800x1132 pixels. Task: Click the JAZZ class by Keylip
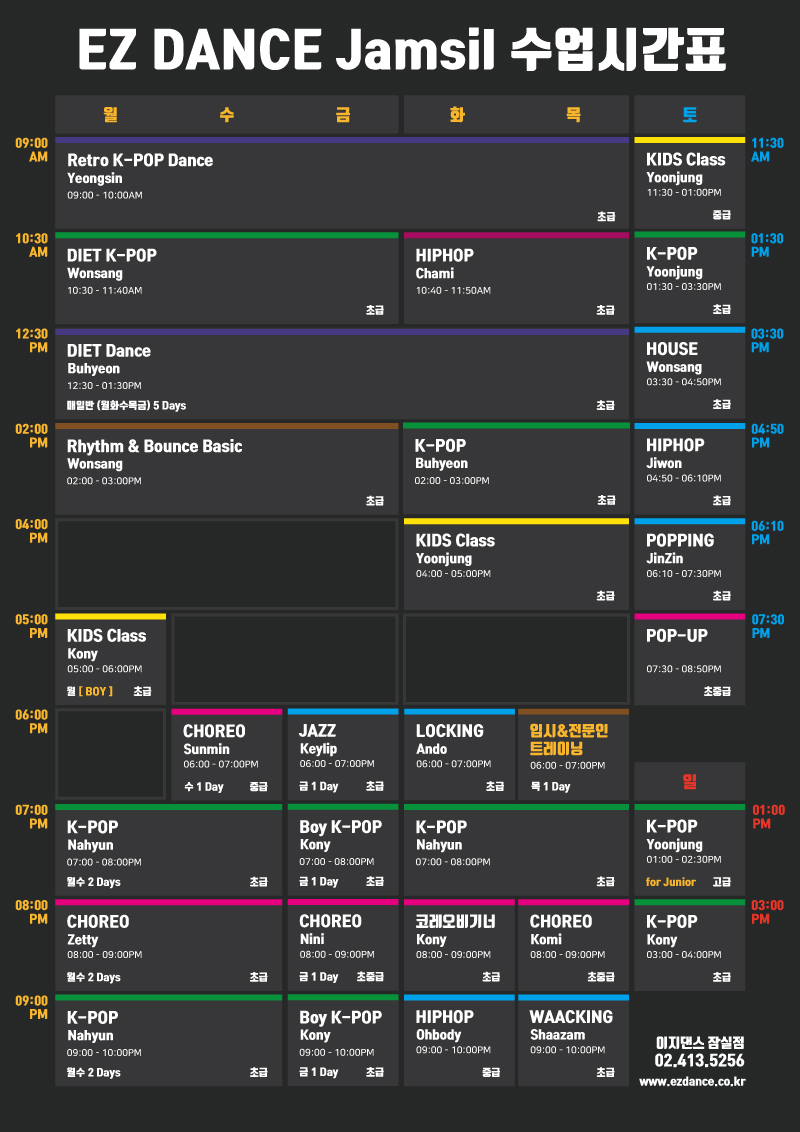(x=343, y=754)
